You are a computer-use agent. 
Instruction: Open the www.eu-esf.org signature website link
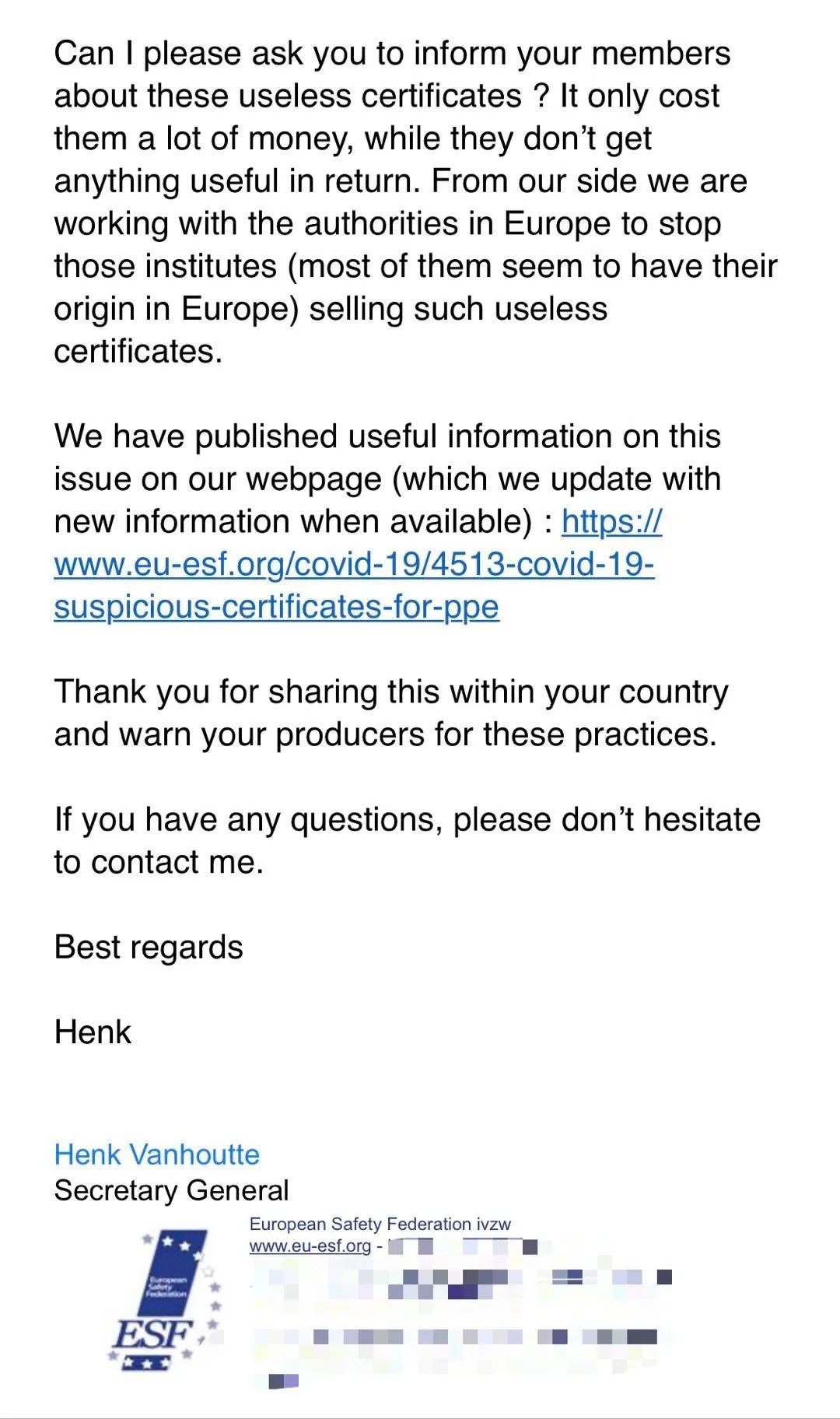pos(310,1246)
